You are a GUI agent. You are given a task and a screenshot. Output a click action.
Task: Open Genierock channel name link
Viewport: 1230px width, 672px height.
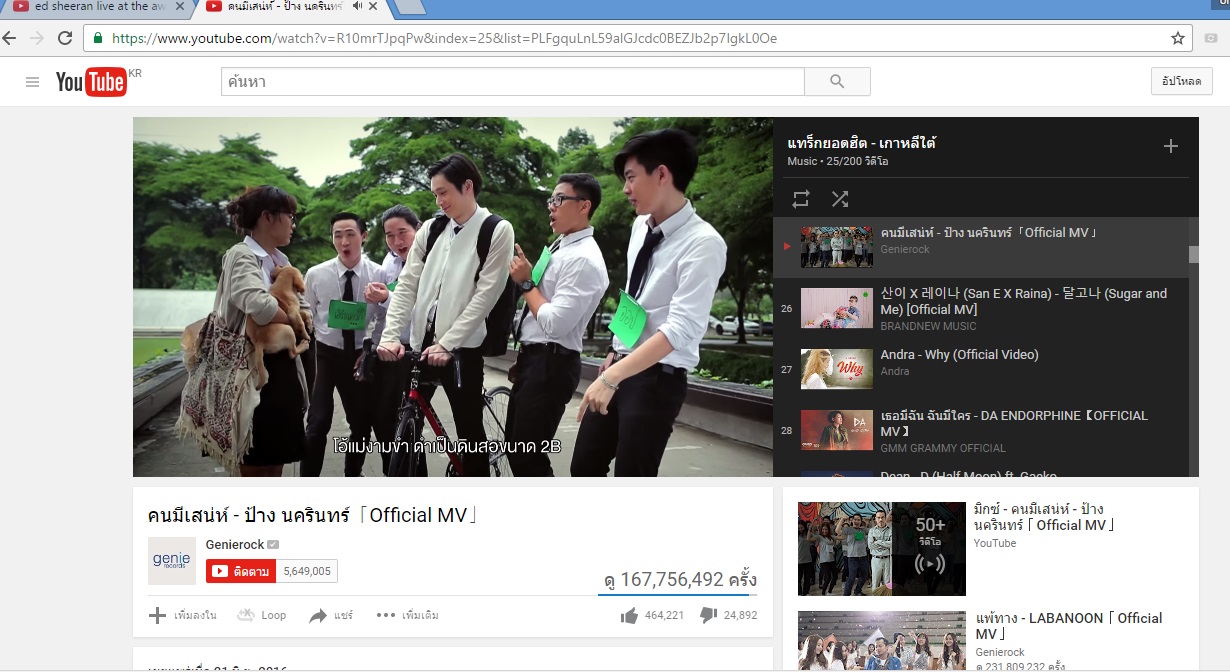(235, 544)
